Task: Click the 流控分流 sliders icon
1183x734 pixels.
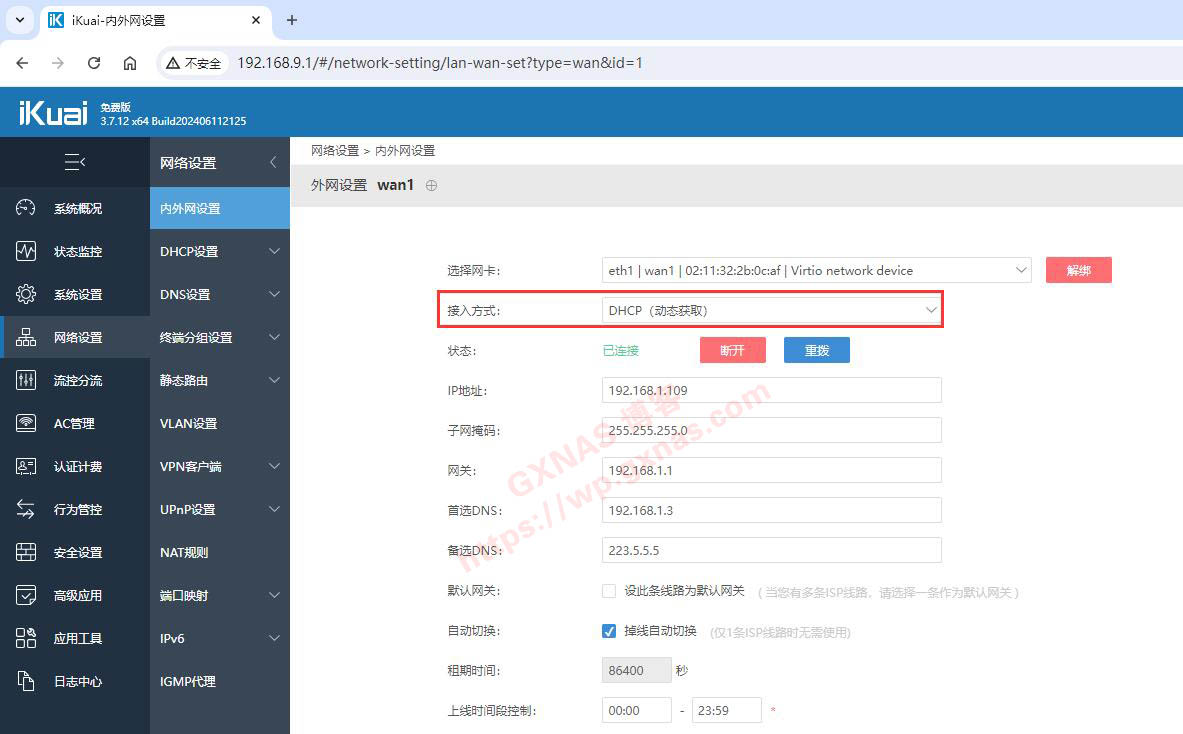Action: tap(26, 380)
